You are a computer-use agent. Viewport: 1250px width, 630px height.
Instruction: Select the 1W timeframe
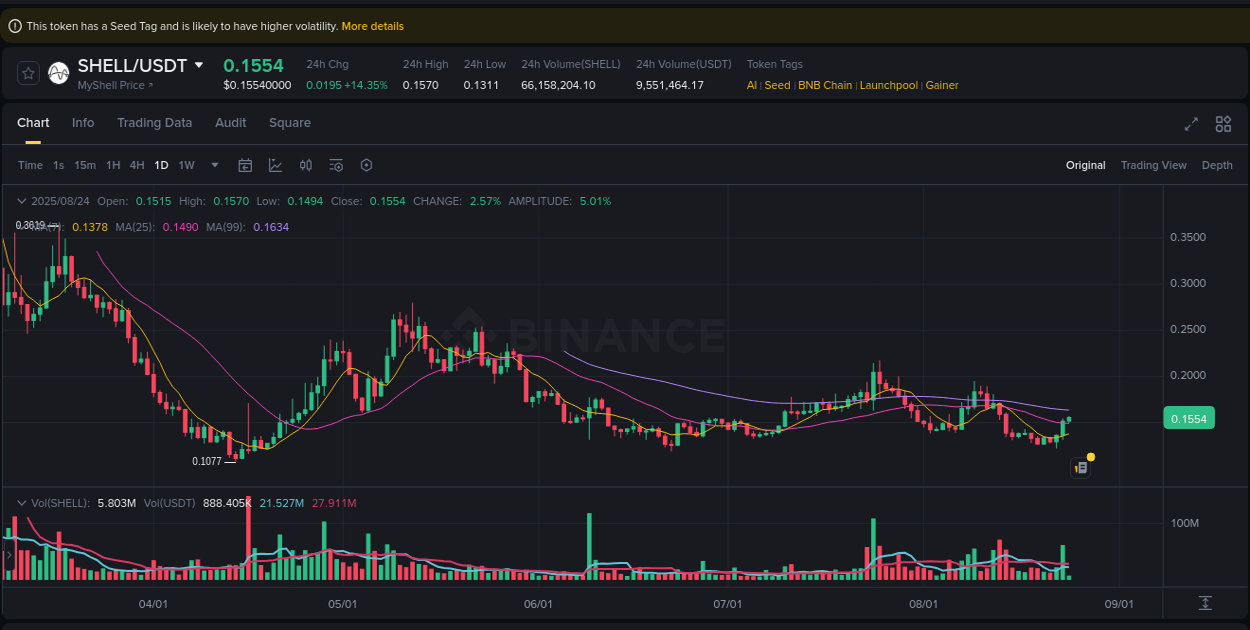click(186, 164)
